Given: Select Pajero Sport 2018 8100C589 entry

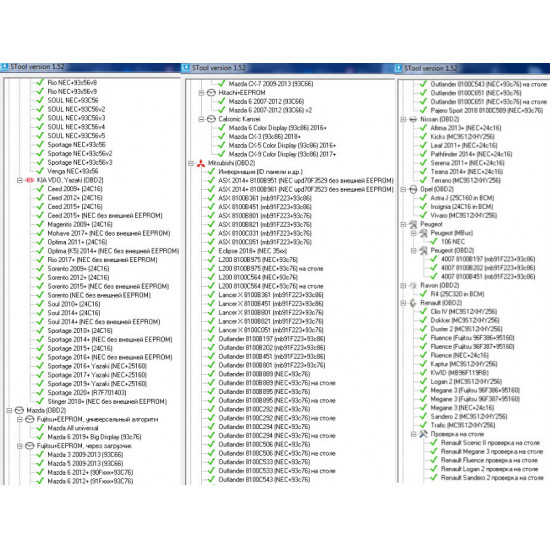Looking at the screenshot, I should pyautogui.click(x=487, y=110).
